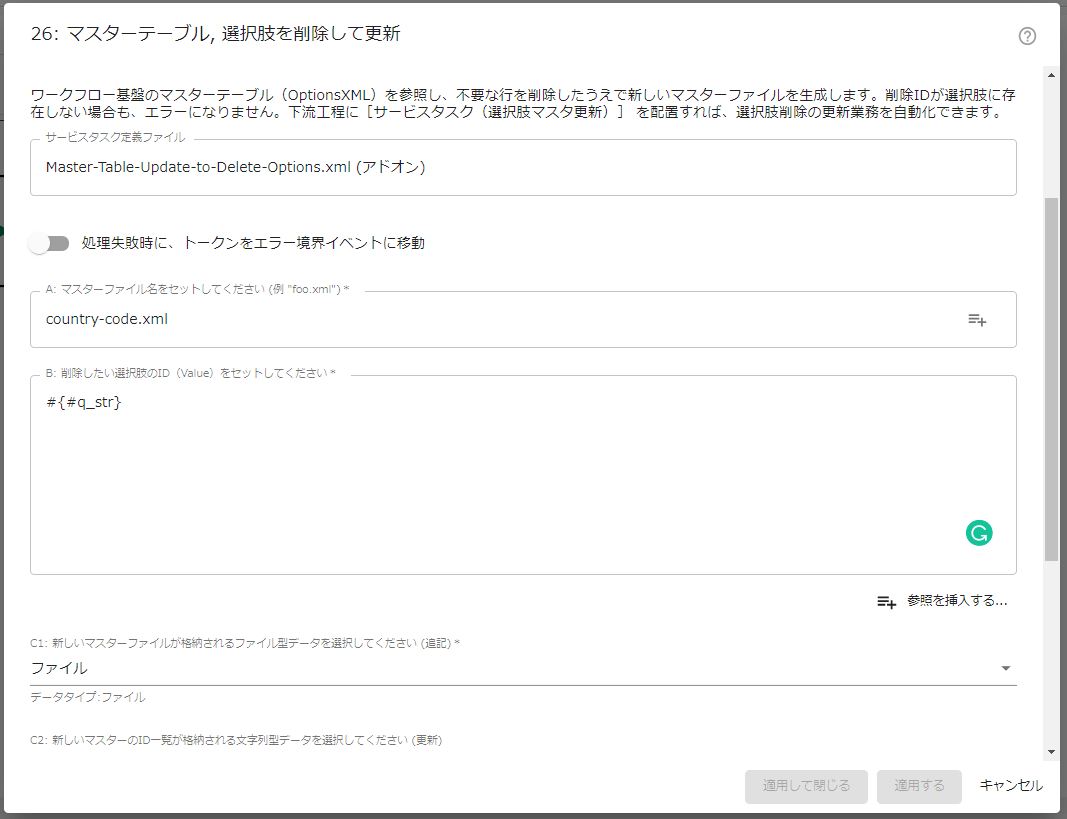The image size is (1067, 819).
Task: Click the green Grammarly icon in field B
Action: [x=979, y=533]
